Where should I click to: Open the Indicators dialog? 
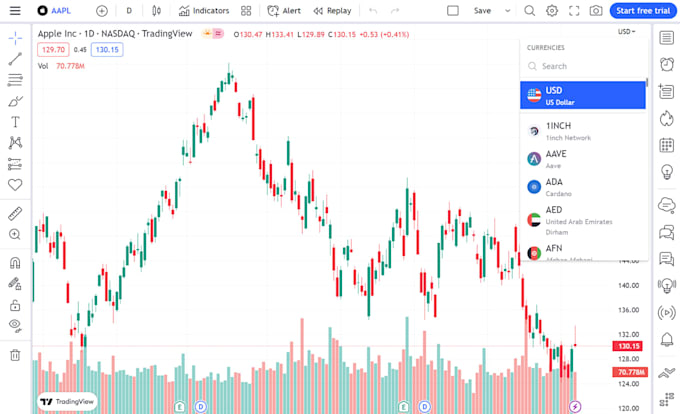pos(204,11)
